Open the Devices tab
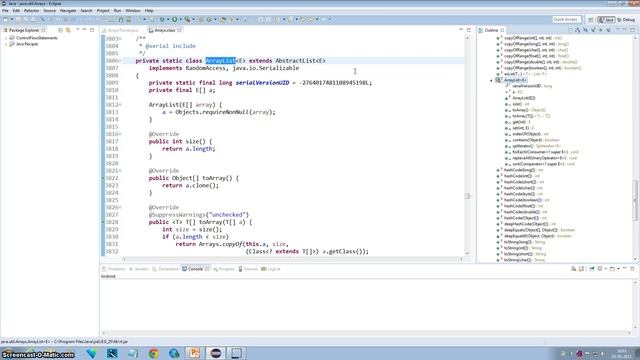This screenshot has width=640, height=360. pyautogui.click(x=248, y=269)
